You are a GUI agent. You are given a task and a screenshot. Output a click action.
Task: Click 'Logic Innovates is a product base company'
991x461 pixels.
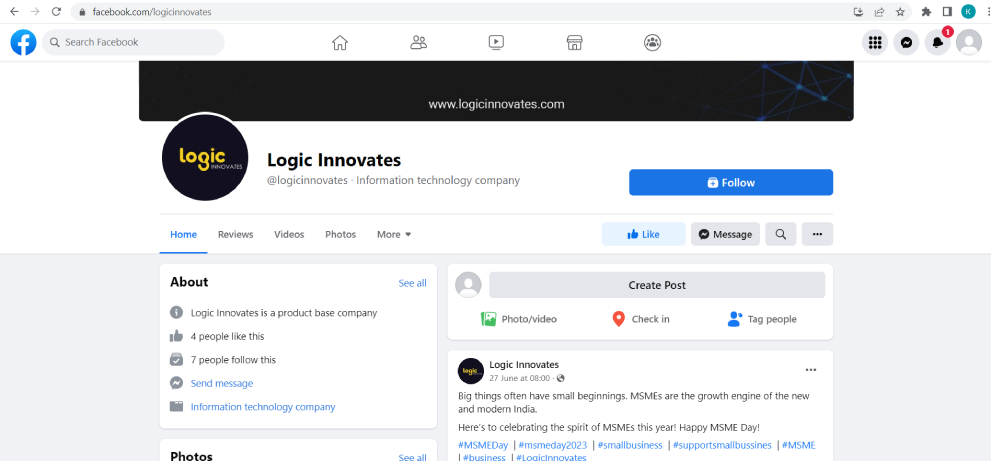(x=284, y=312)
